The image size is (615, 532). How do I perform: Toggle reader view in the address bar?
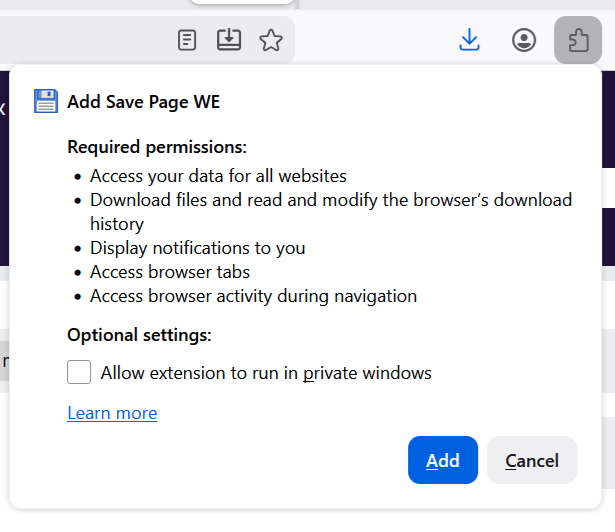click(187, 40)
